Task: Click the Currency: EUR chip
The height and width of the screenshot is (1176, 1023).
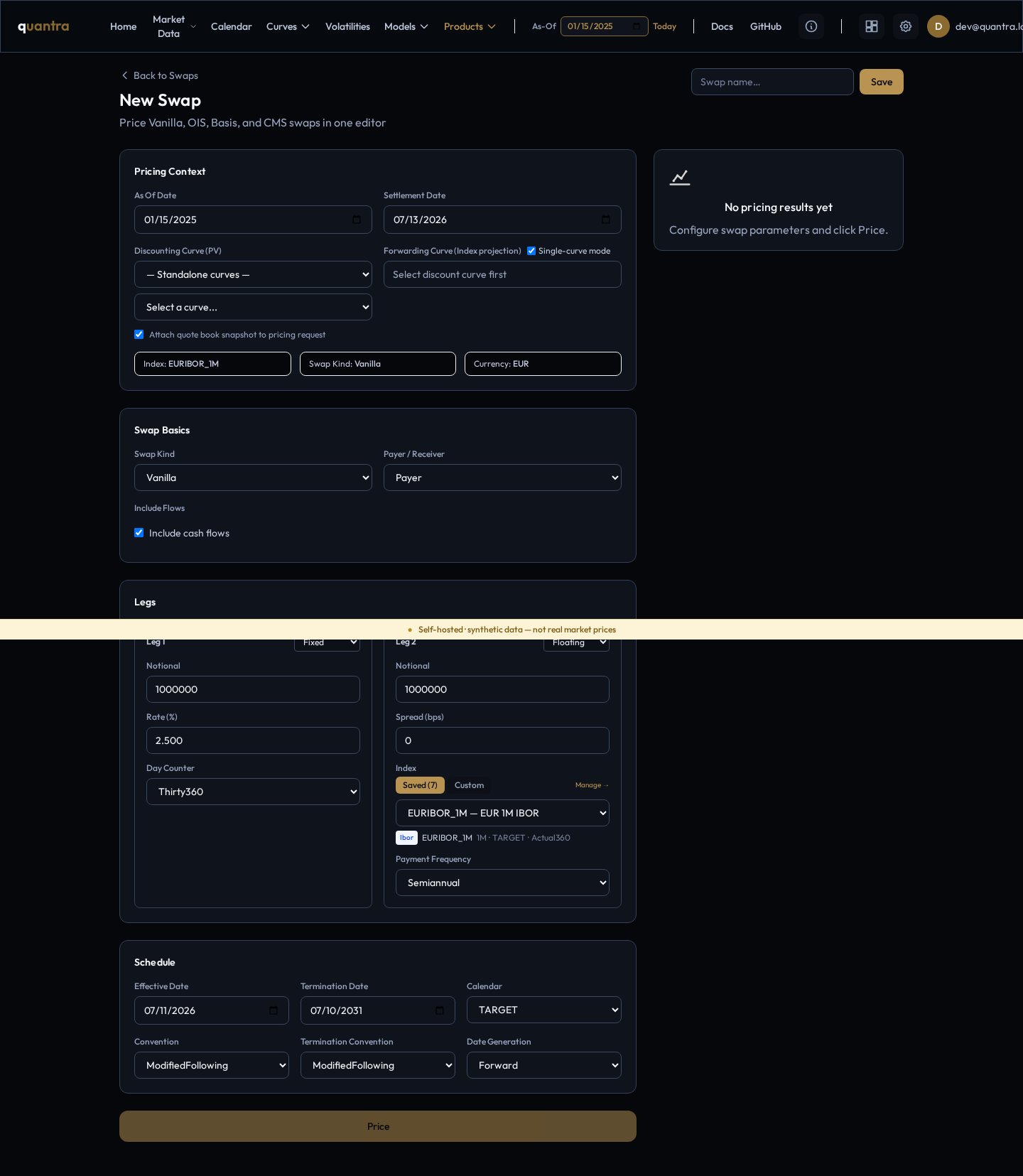Action: coord(543,364)
